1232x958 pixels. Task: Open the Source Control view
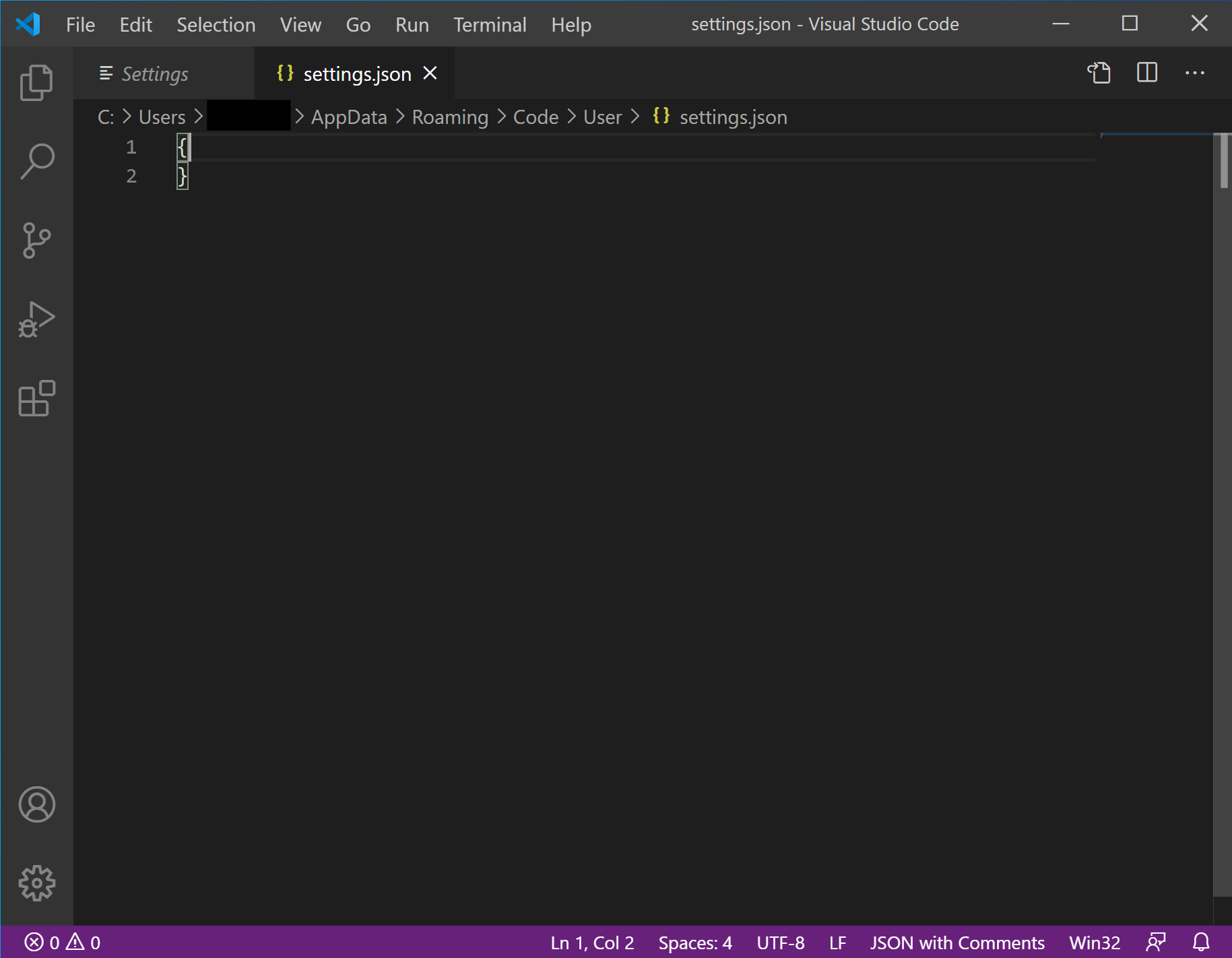pyautogui.click(x=36, y=241)
